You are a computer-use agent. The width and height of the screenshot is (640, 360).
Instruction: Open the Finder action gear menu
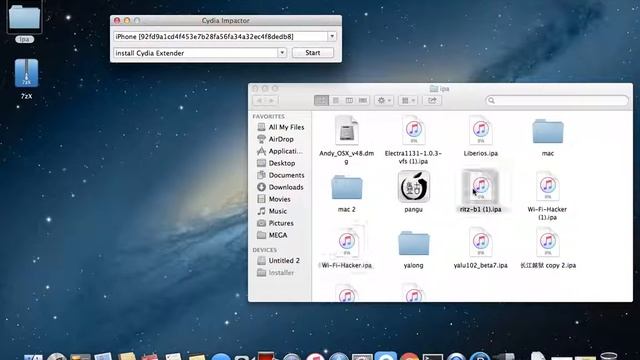384,100
